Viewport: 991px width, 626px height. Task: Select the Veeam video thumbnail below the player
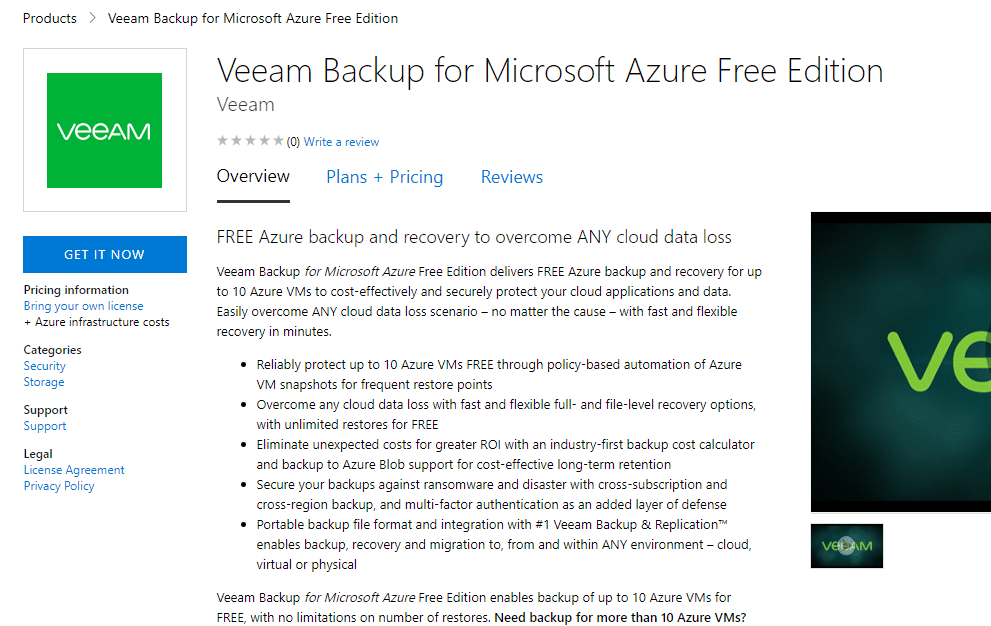pyautogui.click(x=846, y=546)
